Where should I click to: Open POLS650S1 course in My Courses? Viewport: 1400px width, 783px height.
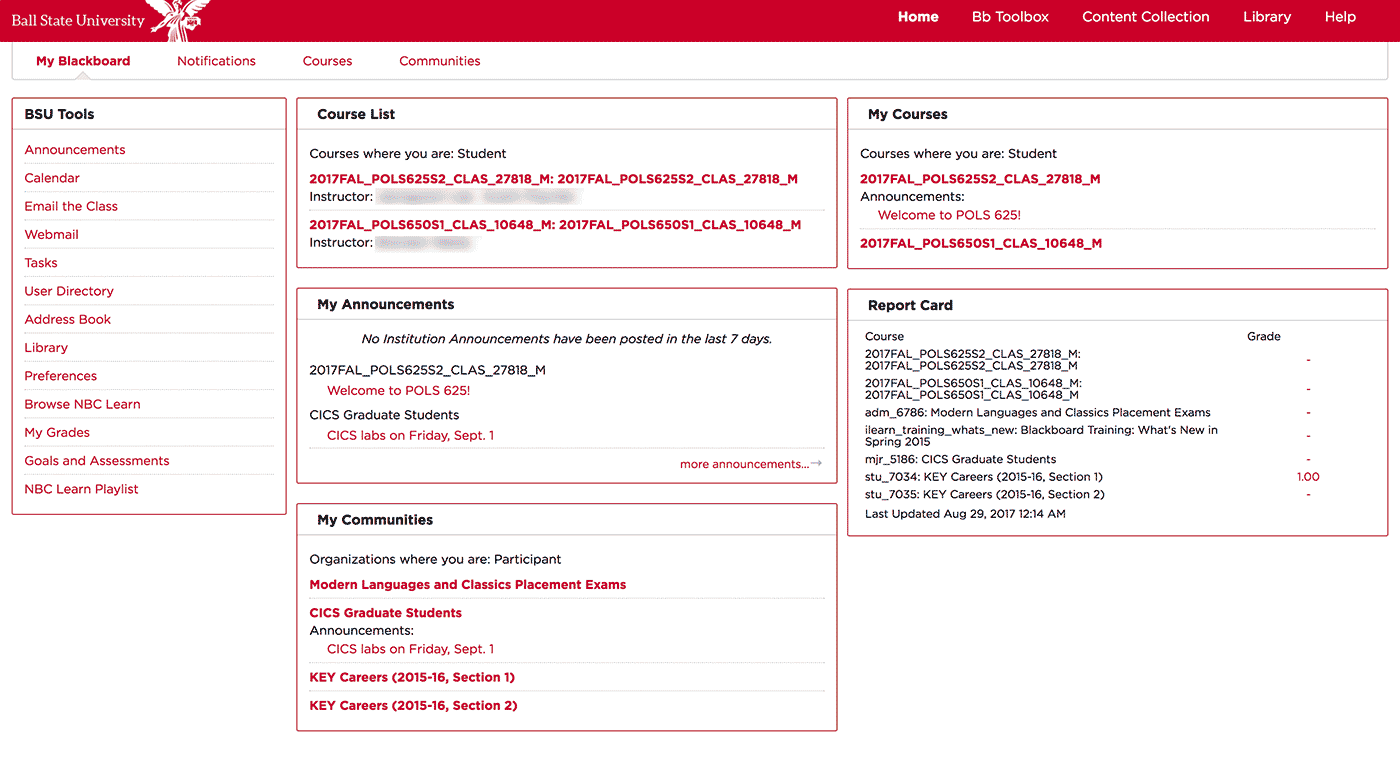981,243
